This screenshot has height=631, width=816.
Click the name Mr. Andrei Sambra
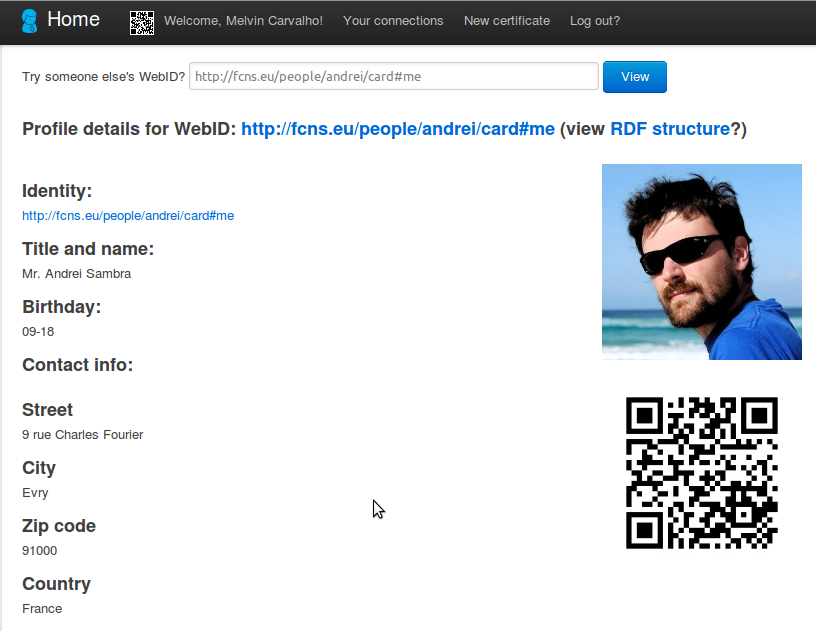click(76, 274)
